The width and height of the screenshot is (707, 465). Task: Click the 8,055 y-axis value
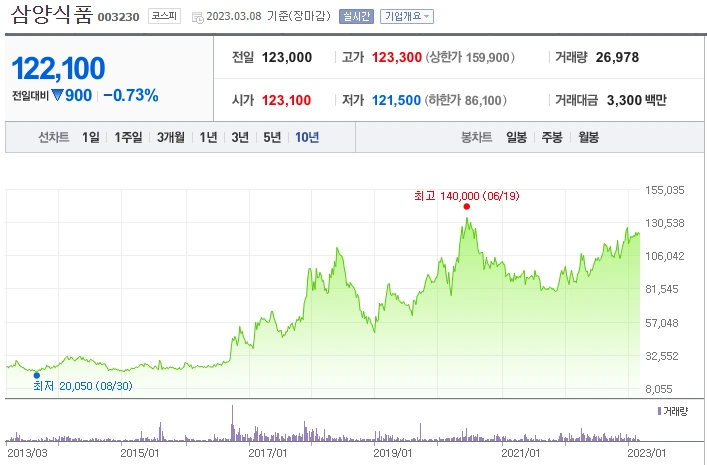point(659,389)
